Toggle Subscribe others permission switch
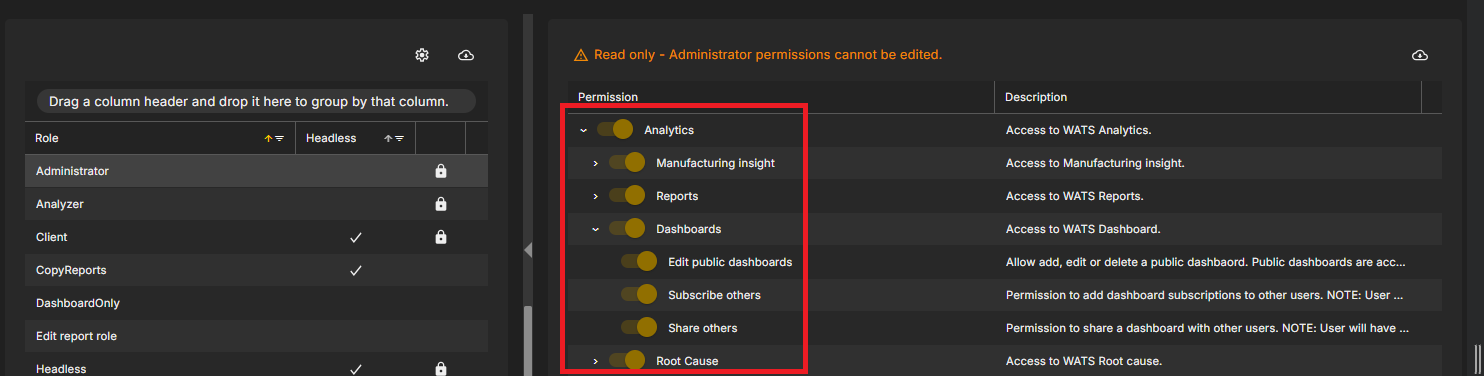Viewport: 1484px width, 376px height. tap(639, 295)
